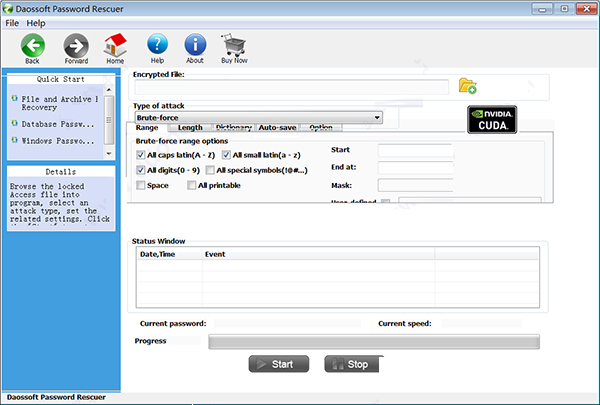Select File and Archive Recovery link
This screenshot has width=600, height=405.
[x=60, y=103]
